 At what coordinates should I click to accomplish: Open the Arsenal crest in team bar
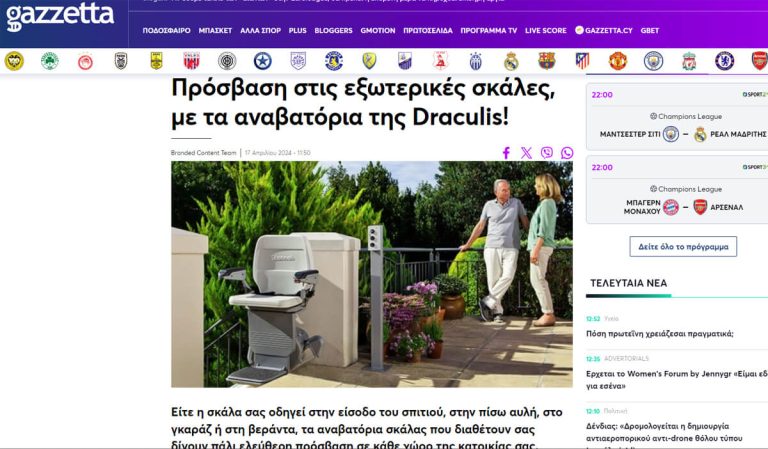click(760, 61)
